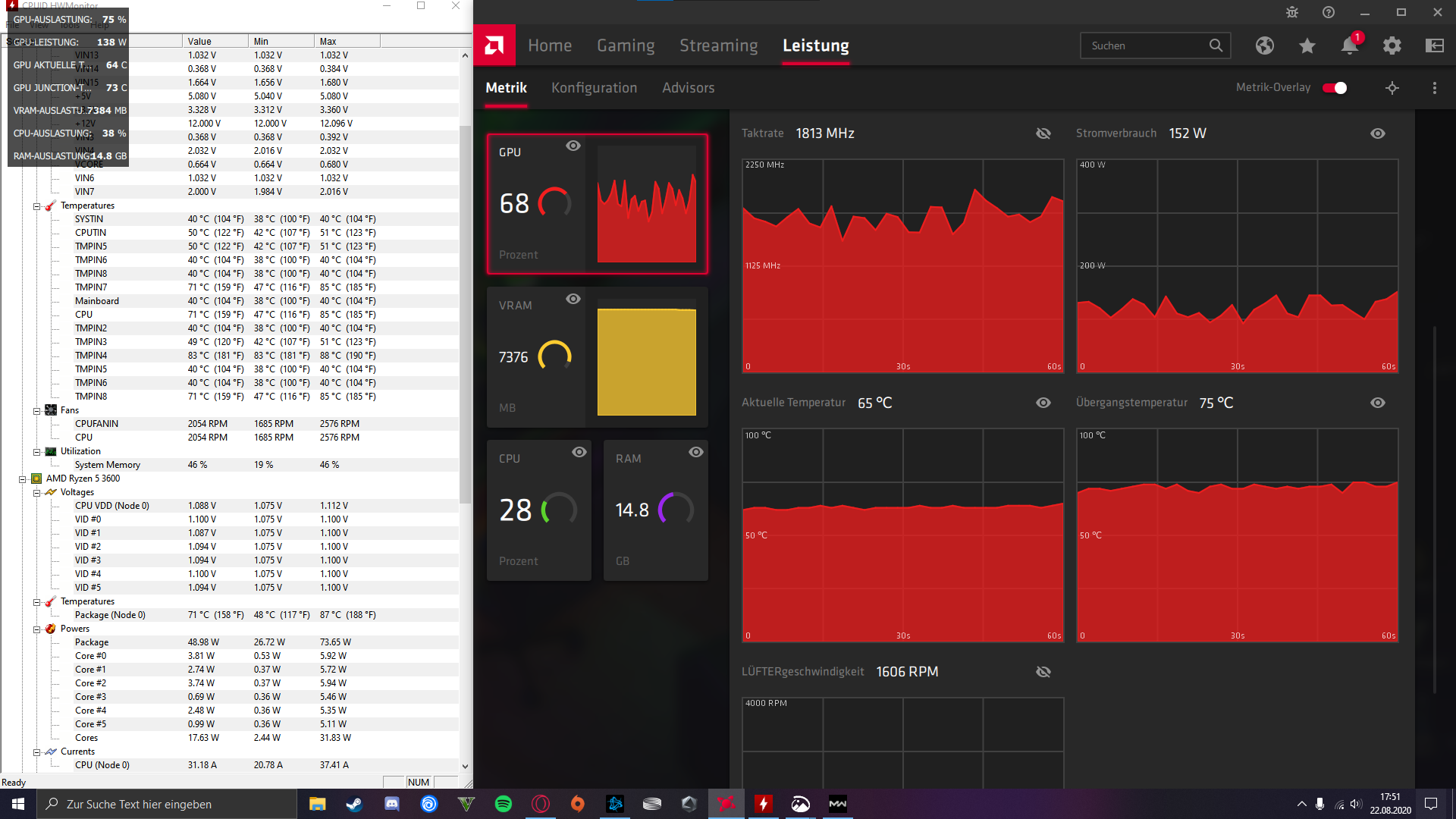Toggle the Metrik-Overlay switch
Viewport: 1456px width, 819px height.
[1335, 88]
